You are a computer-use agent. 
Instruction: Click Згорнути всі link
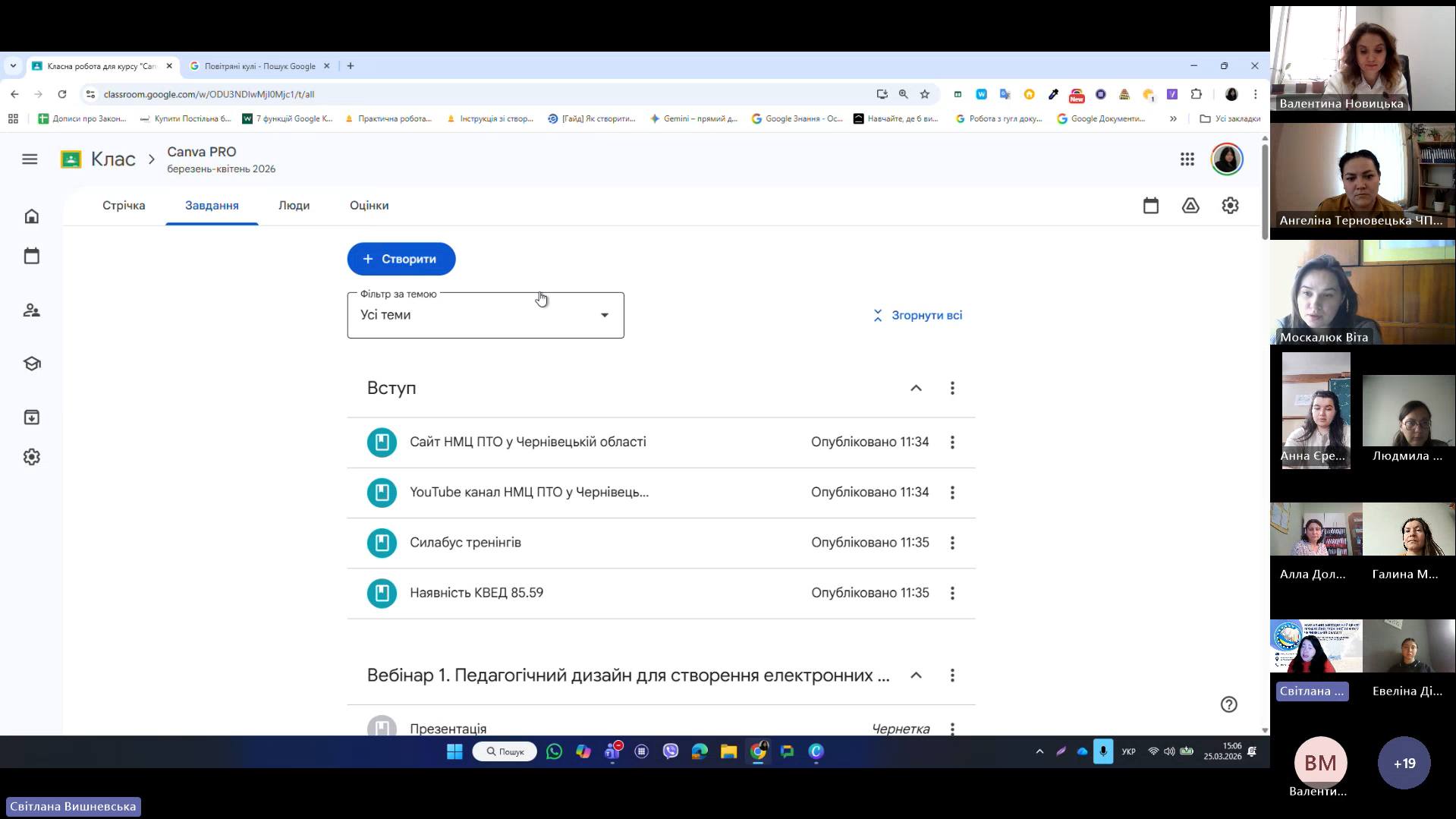tap(917, 315)
